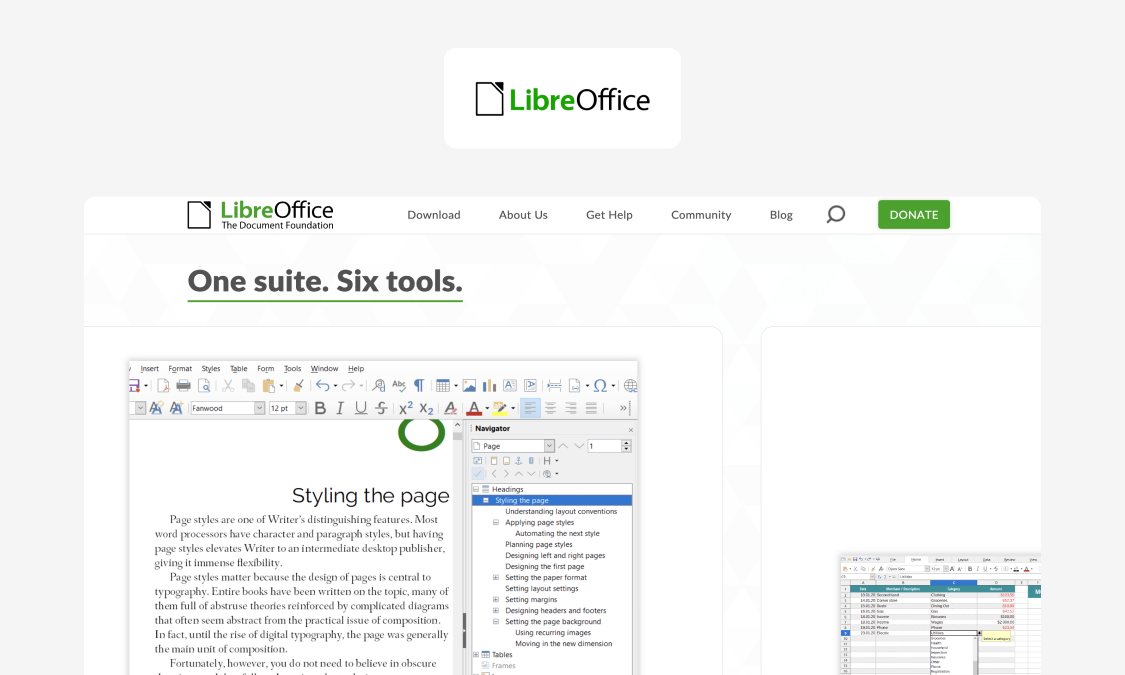This screenshot has width=1125, height=675.
Task: Click the Insert Image icon
Action: 469,385
